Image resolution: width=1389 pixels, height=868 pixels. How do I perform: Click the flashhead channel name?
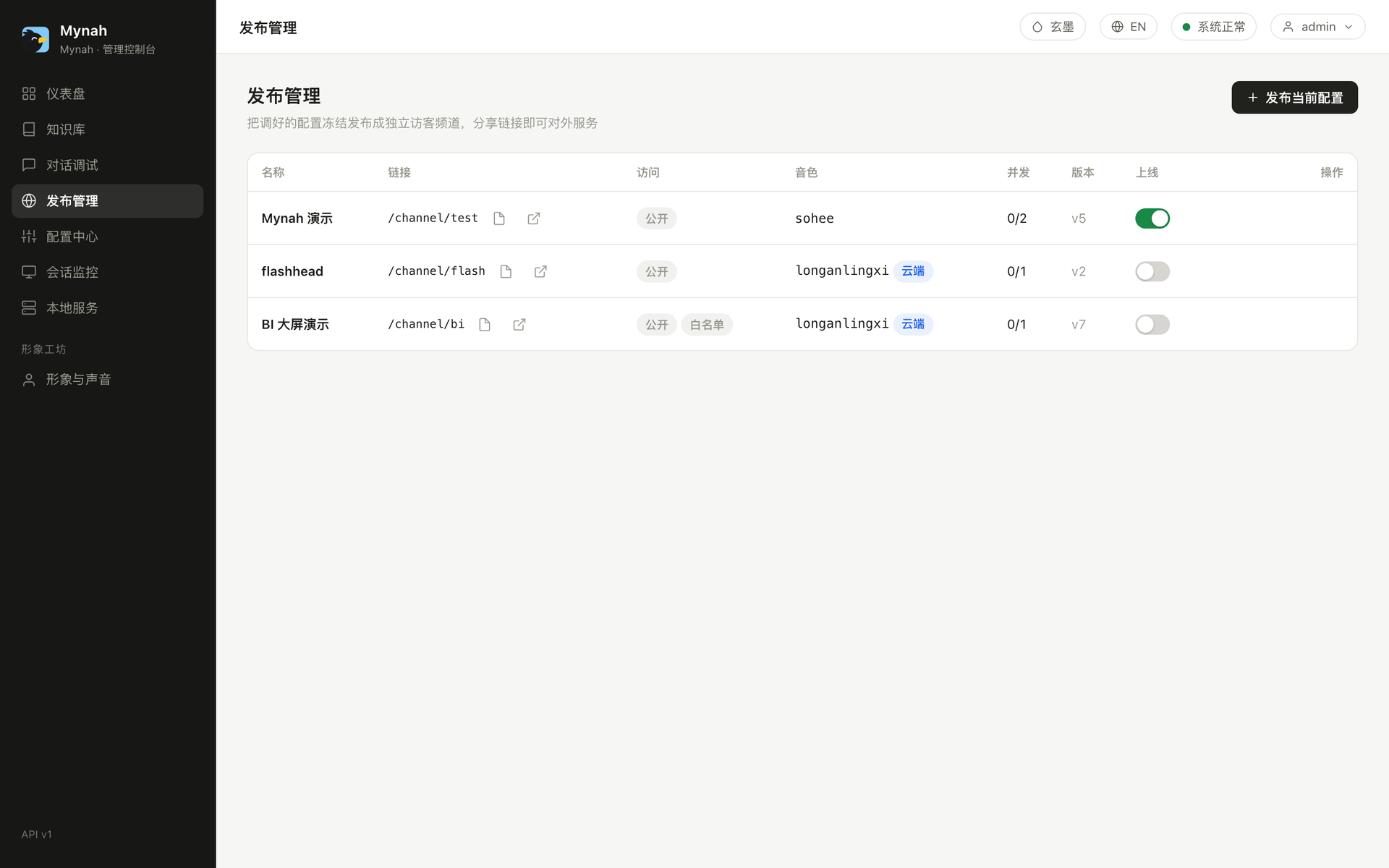(x=292, y=271)
